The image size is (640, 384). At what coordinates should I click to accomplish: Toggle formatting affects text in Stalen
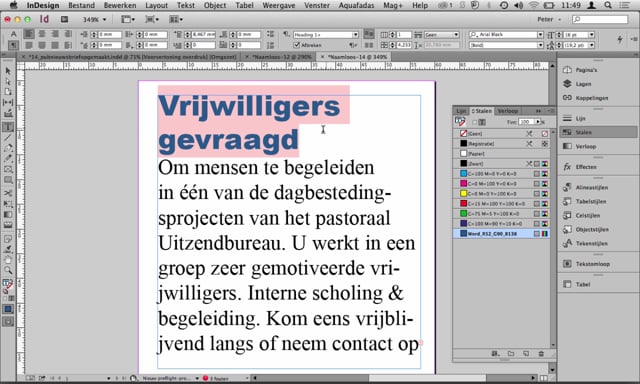482,122
